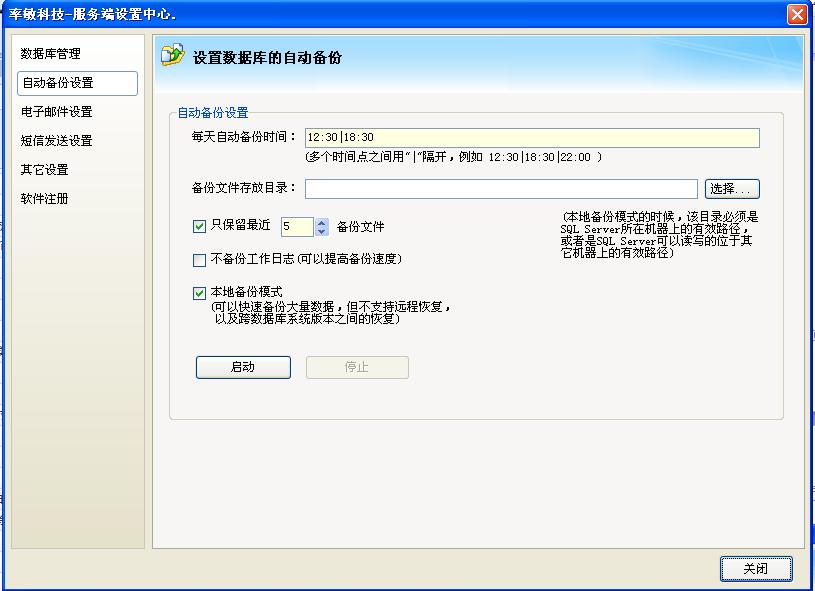The width and height of the screenshot is (815, 591).
Task: Select 自动备份设置 in the sidebar
Action: pos(77,83)
